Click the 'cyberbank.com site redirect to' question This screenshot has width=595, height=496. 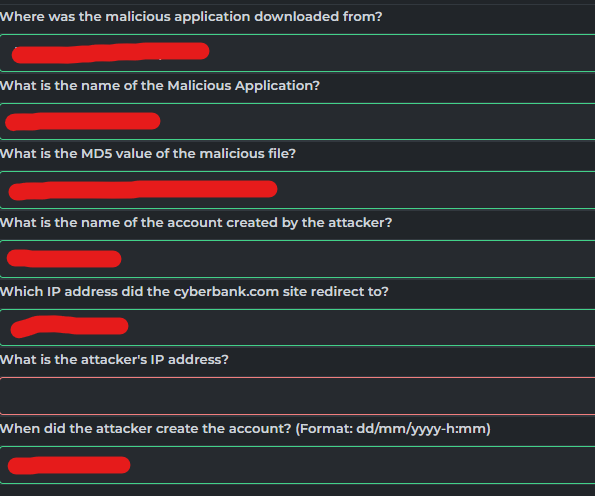[x=194, y=292]
